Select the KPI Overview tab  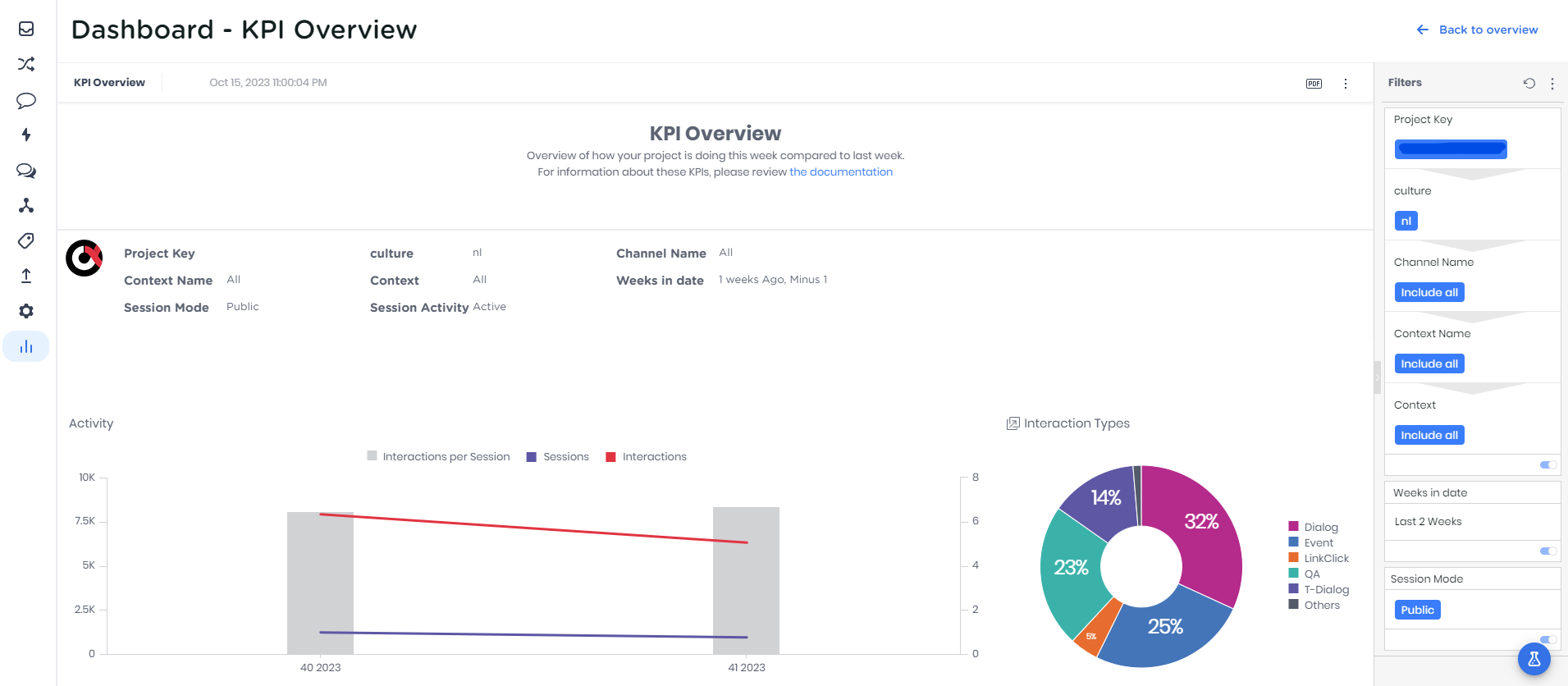pos(109,83)
